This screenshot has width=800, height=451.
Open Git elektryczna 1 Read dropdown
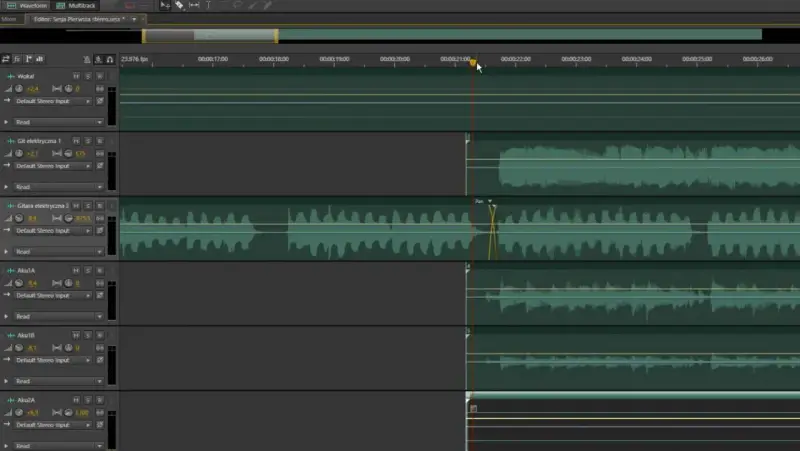[58, 187]
